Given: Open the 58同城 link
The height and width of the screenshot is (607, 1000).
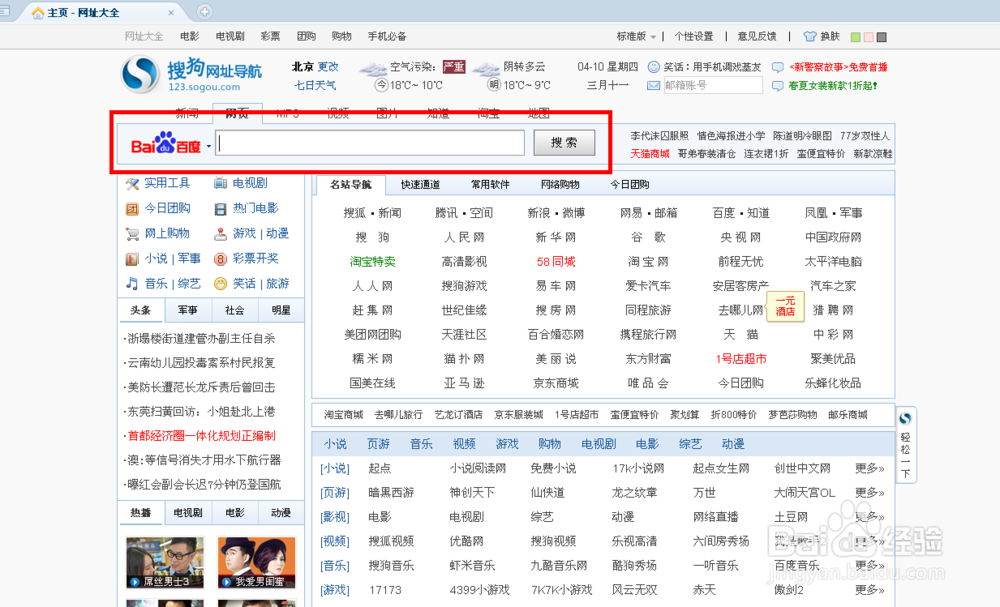Looking at the screenshot, I should (x=556, y=261).
